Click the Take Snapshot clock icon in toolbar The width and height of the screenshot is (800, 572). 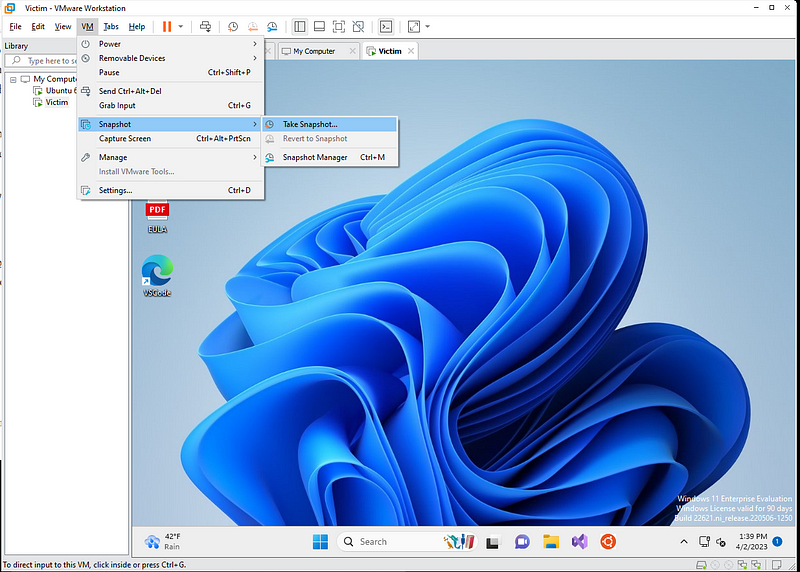coord(233,27)
